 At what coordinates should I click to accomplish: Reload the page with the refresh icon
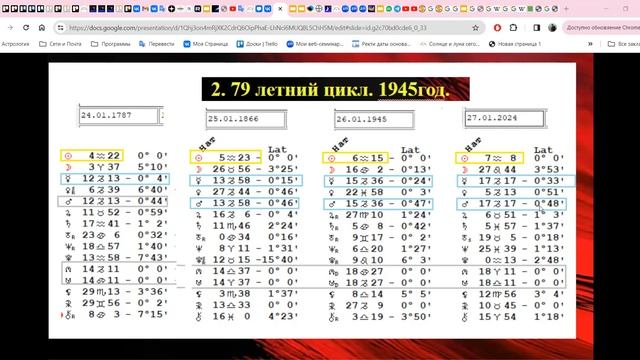[26, 27]
